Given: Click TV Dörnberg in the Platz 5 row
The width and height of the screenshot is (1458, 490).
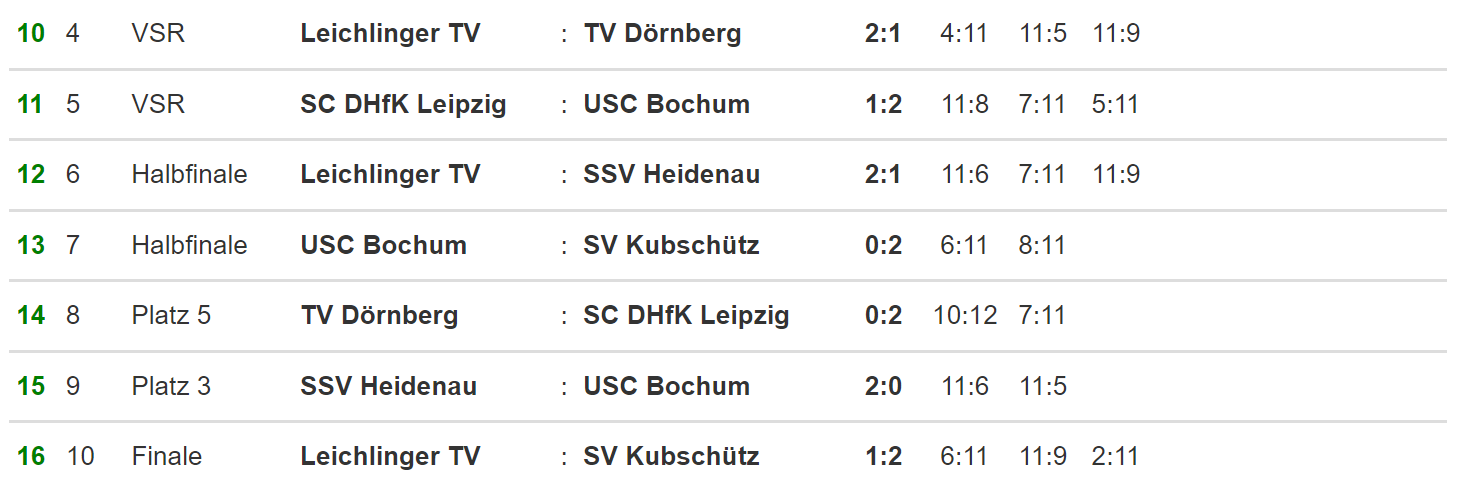Looking at the screenshot, I should 379,315.
